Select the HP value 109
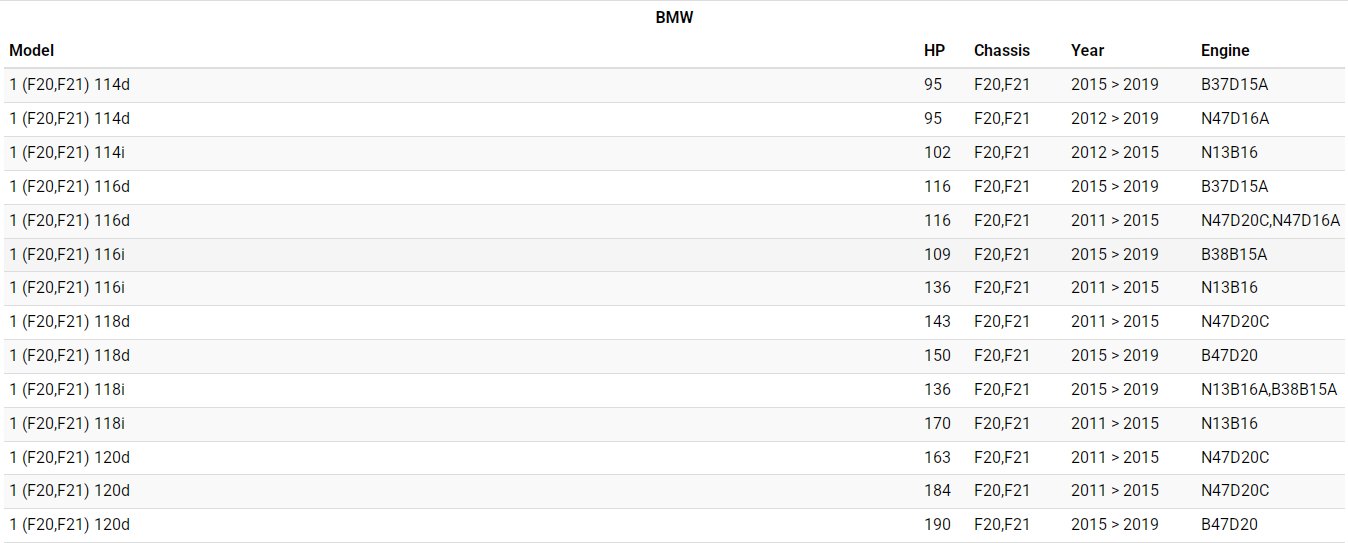The height and width of the screenshot is (543, 1348). 937,254
